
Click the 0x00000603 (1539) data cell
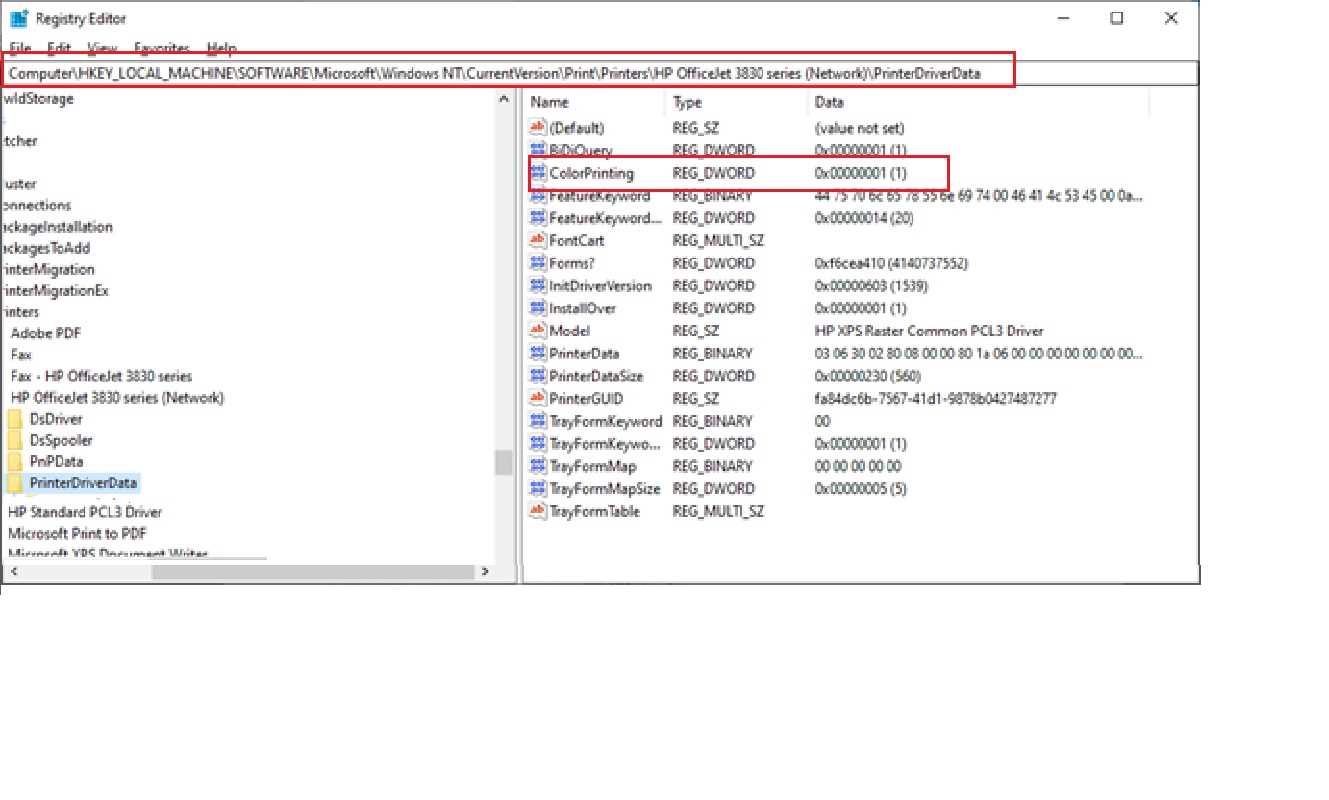point(872,286)
